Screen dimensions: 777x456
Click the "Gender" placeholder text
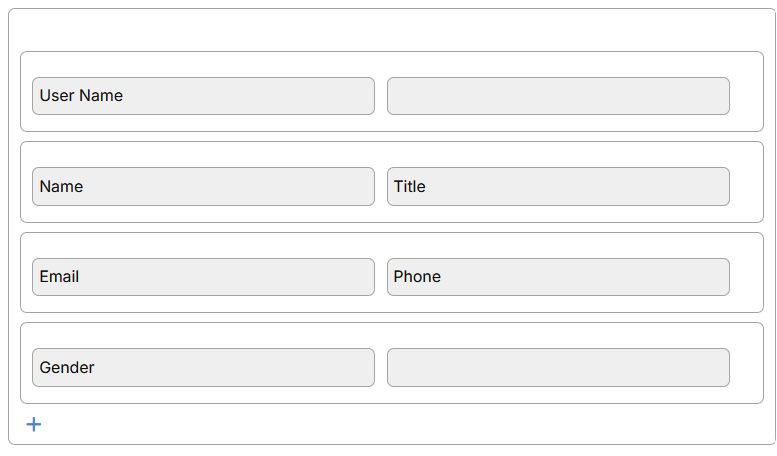pyautogui.click(x=67, y=368)
